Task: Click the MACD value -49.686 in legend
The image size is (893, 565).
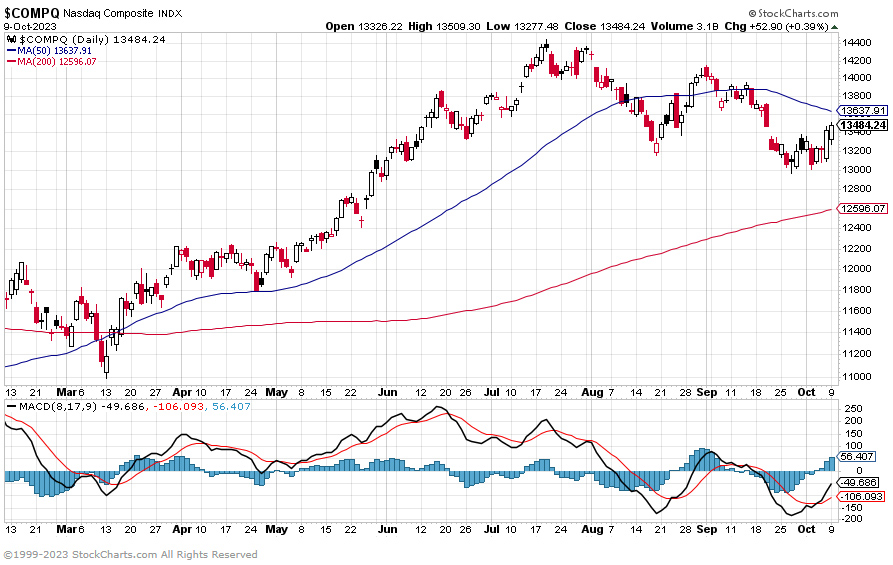Action: pos(123,407)
